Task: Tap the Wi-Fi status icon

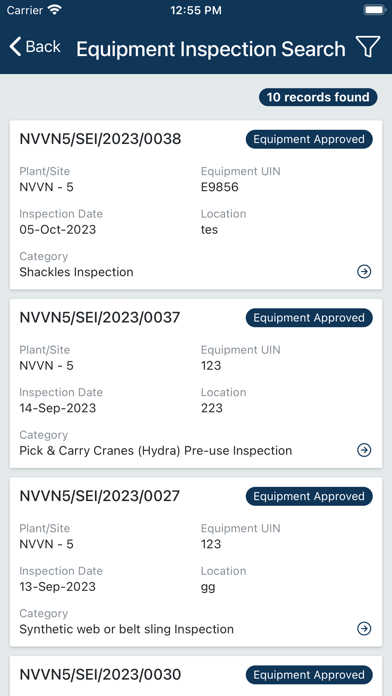Action: tap(55, 10)
